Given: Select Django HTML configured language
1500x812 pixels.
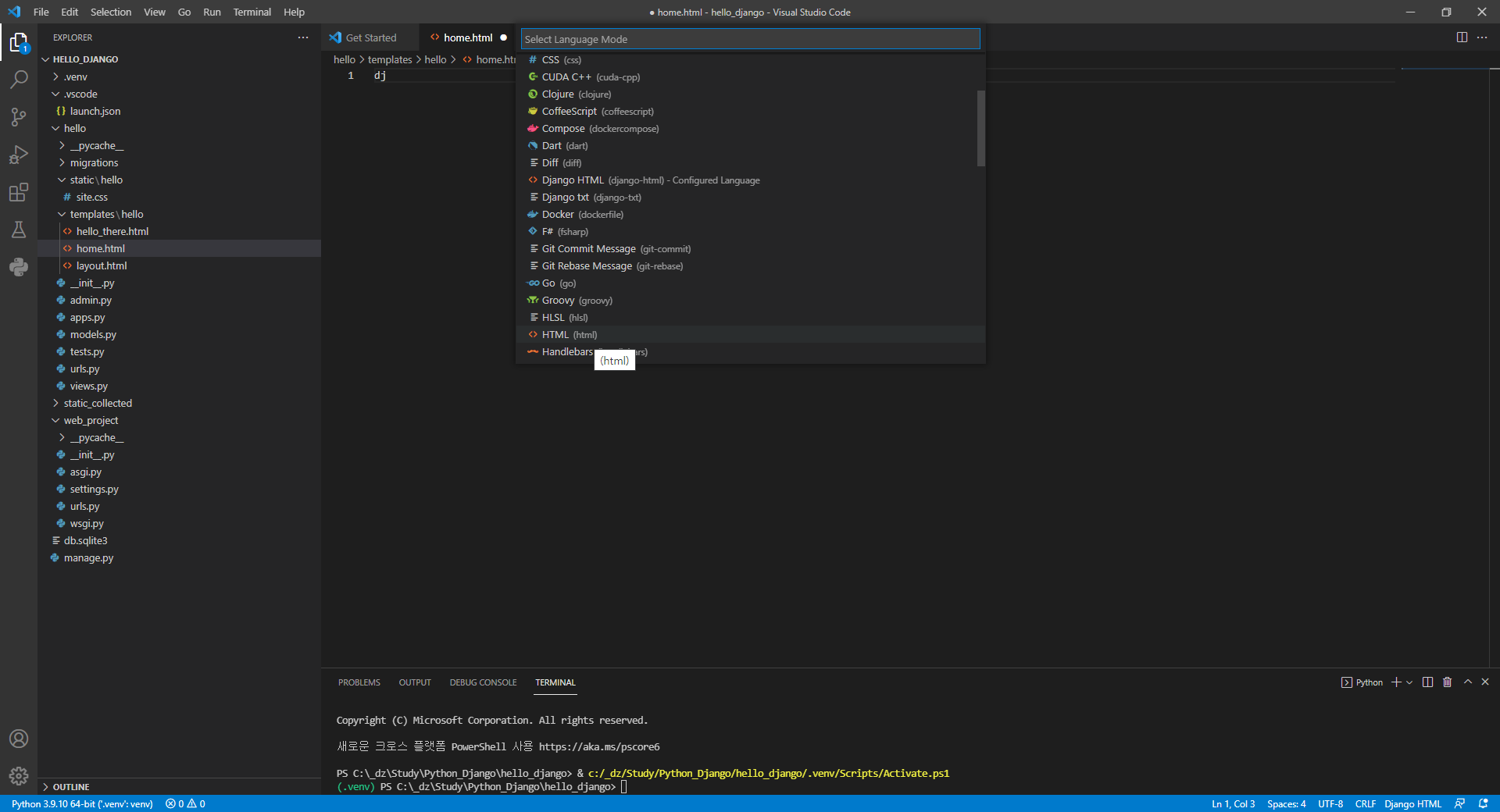Looking at the screenshot, I should (x=750, y=180).
